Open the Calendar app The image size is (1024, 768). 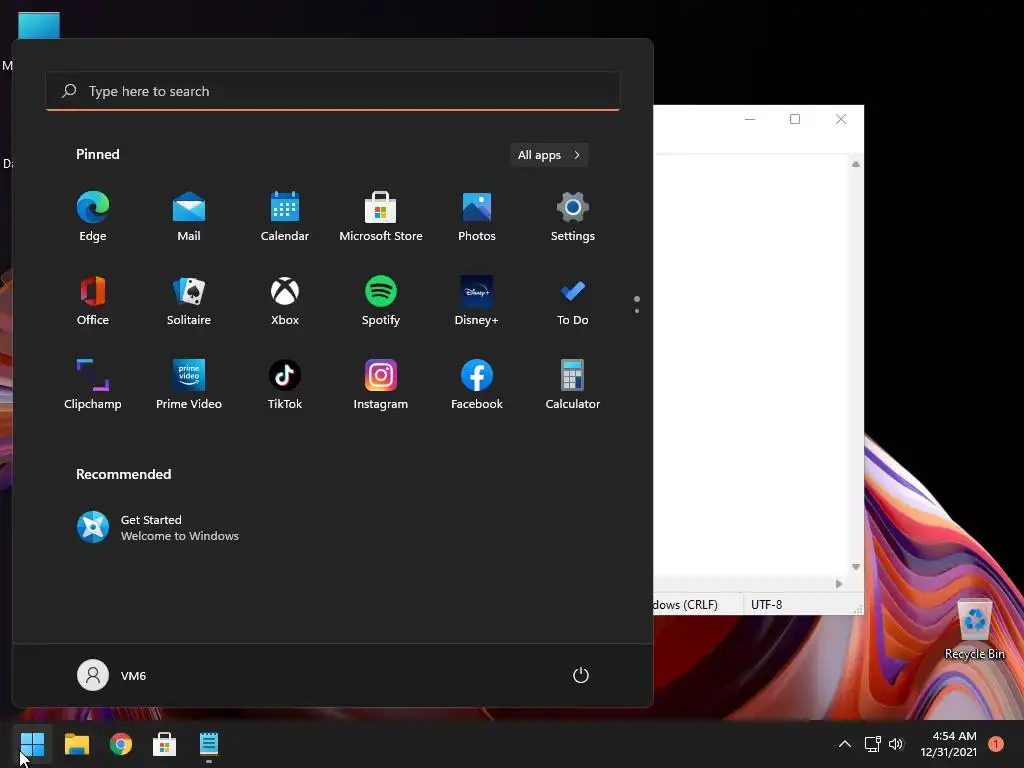point(285,217)
